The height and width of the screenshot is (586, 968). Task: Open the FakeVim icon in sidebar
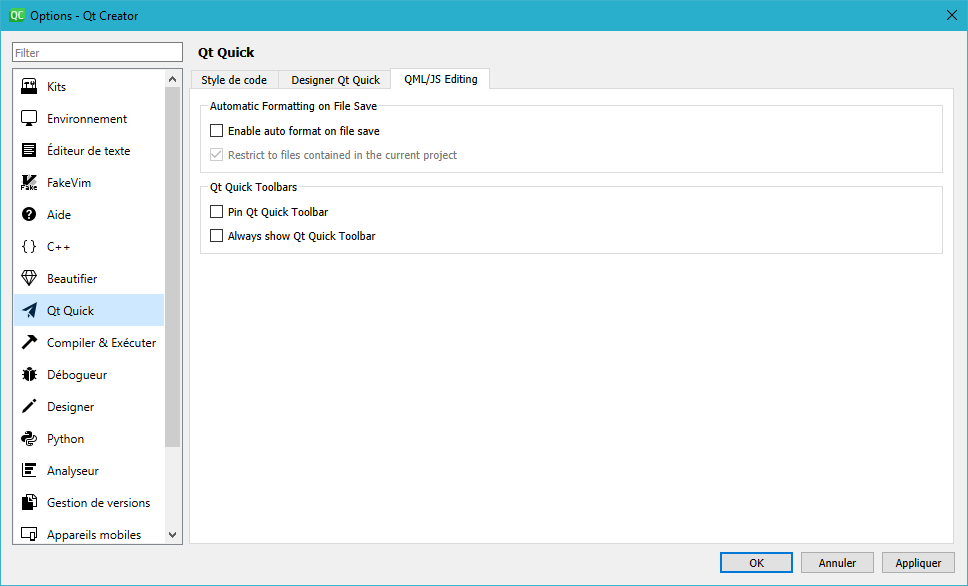pyautogui.click(x=29, y=183)
